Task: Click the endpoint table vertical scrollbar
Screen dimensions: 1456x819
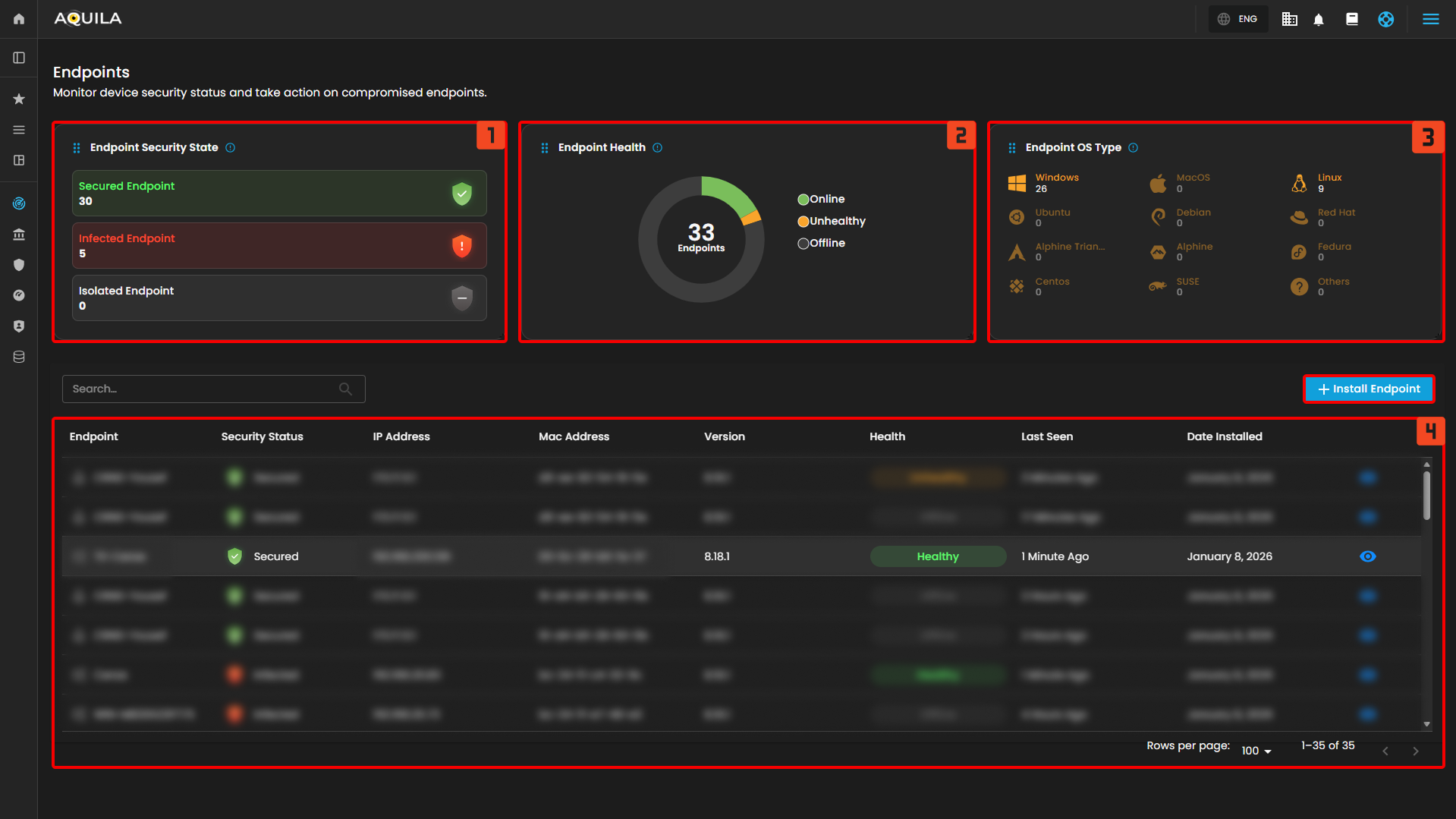Action: 1426,497
